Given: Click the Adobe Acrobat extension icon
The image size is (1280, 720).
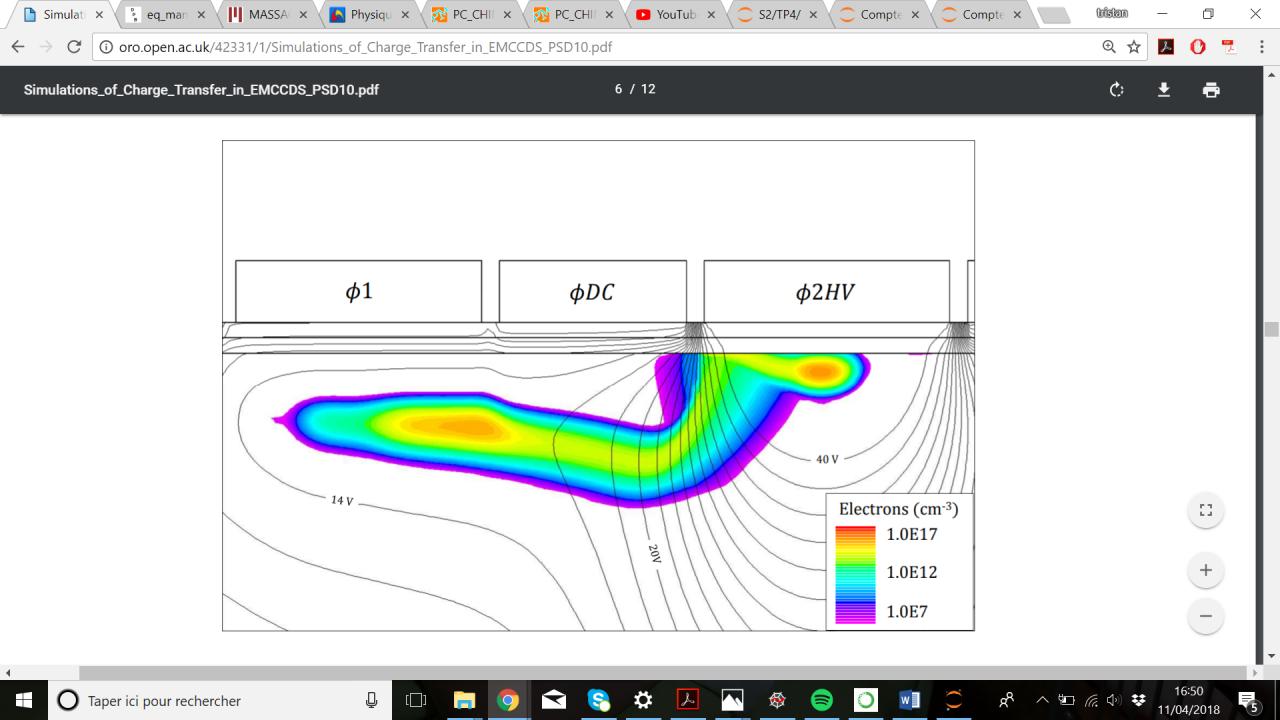Looking at the screenshot, I should [x=1166, y=47].
